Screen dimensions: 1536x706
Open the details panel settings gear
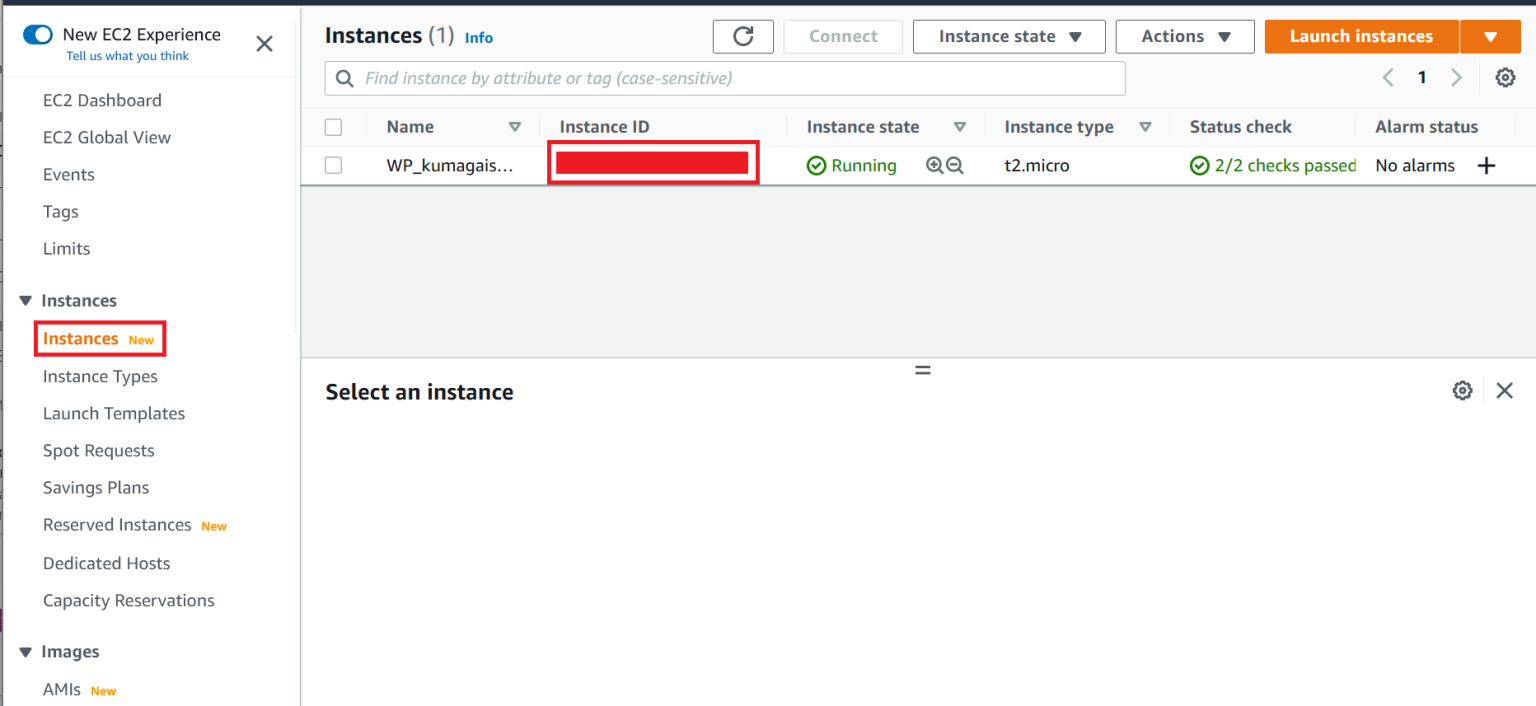coord(1462,390)
